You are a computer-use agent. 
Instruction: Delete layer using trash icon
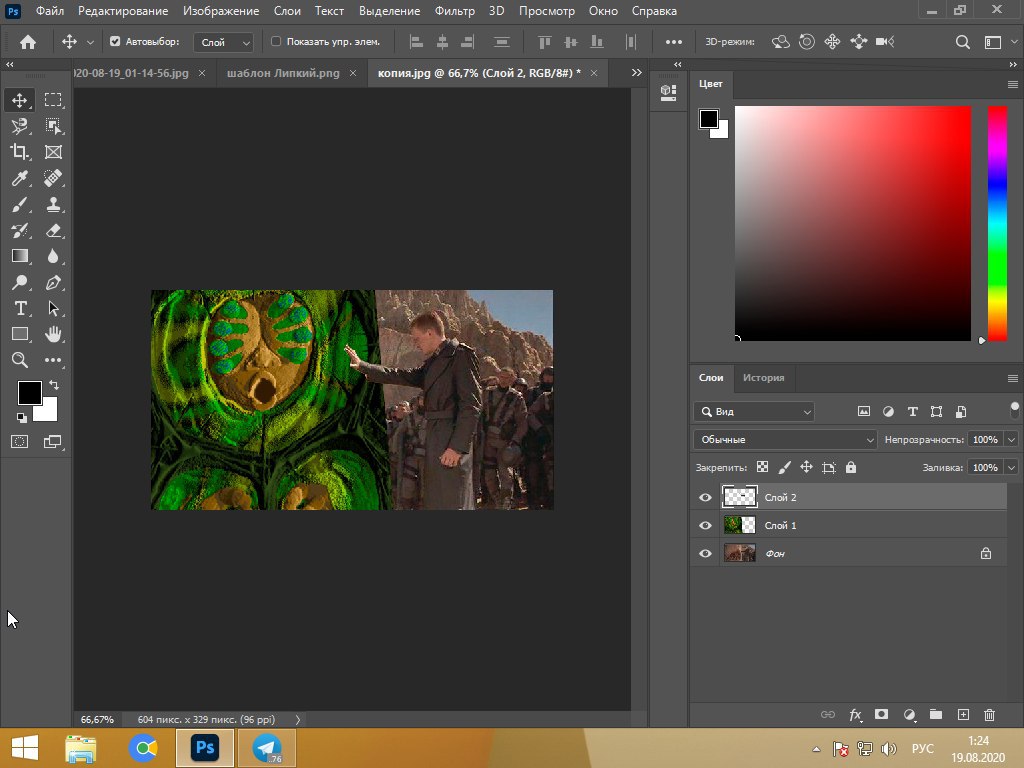[990, 715]
